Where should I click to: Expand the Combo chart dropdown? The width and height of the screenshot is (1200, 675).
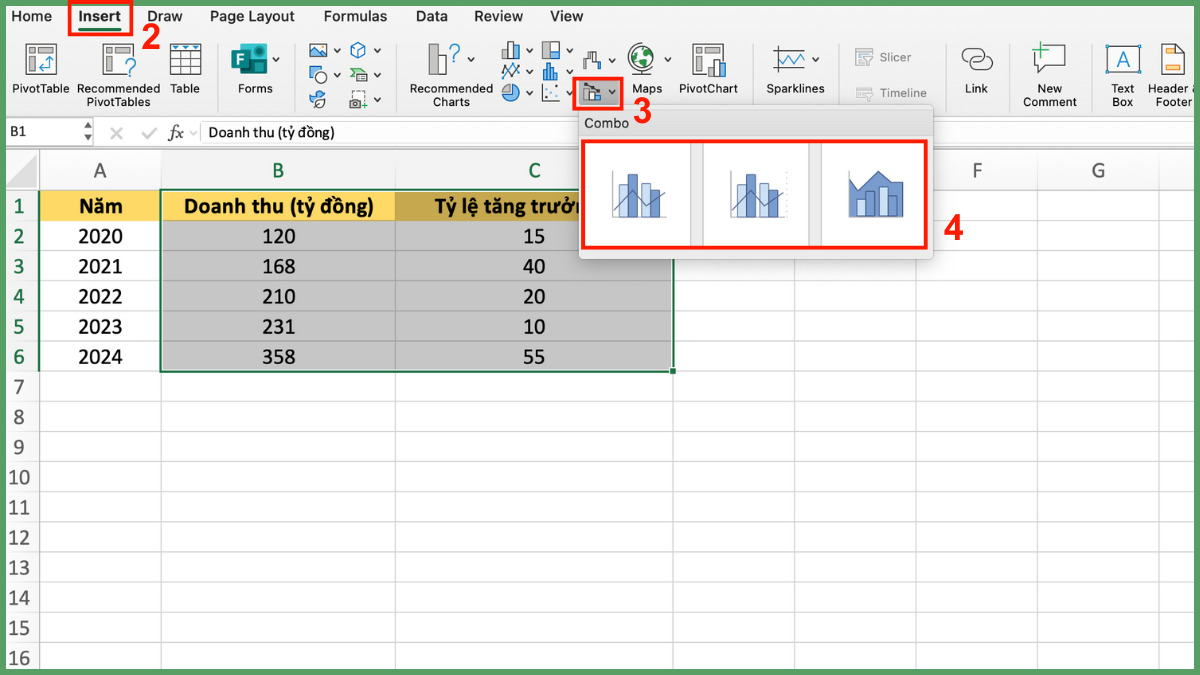pyautogui.click(x=612, y=94)
